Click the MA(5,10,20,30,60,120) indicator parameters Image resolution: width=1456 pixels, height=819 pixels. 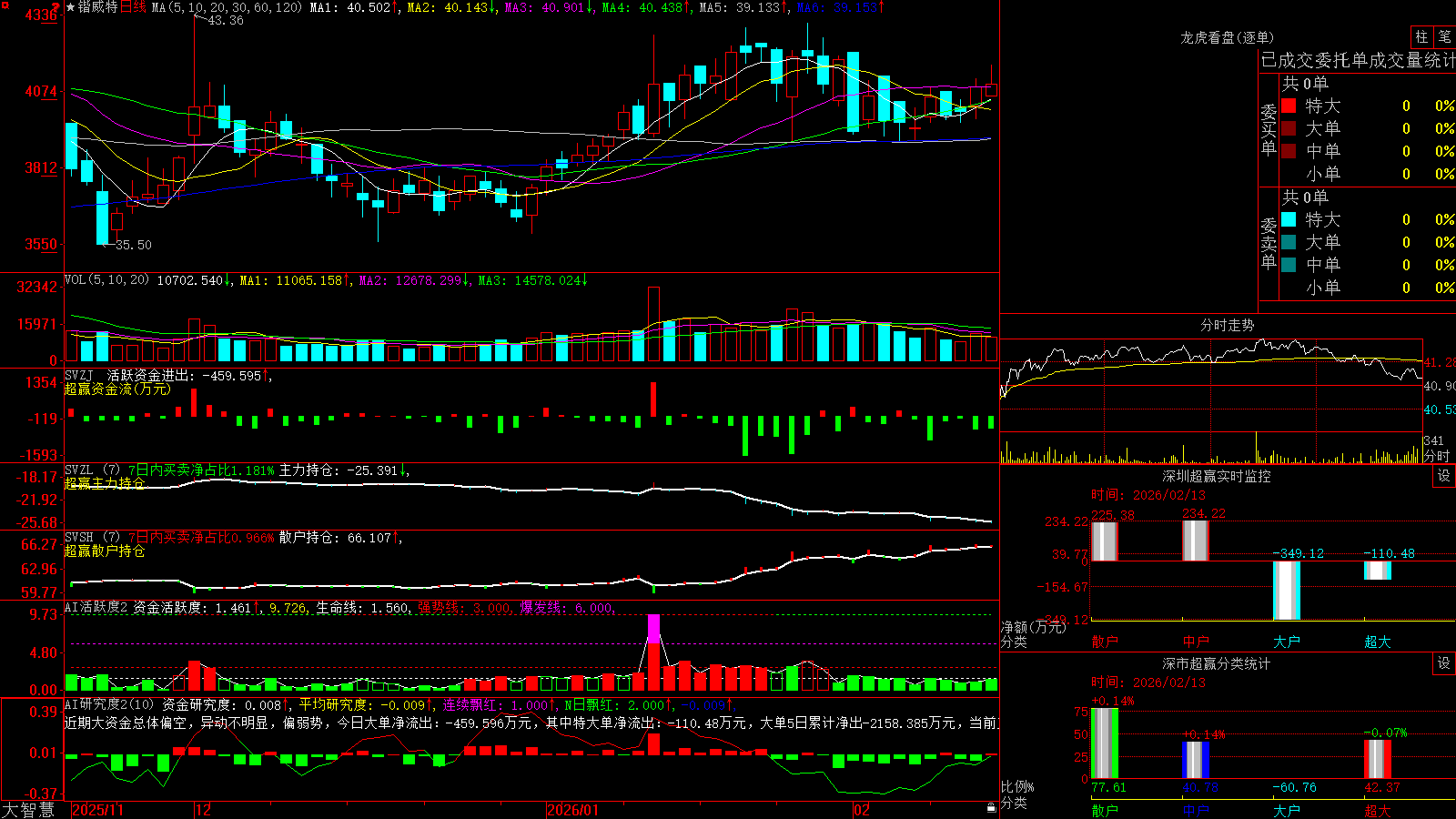click(227, 7)
